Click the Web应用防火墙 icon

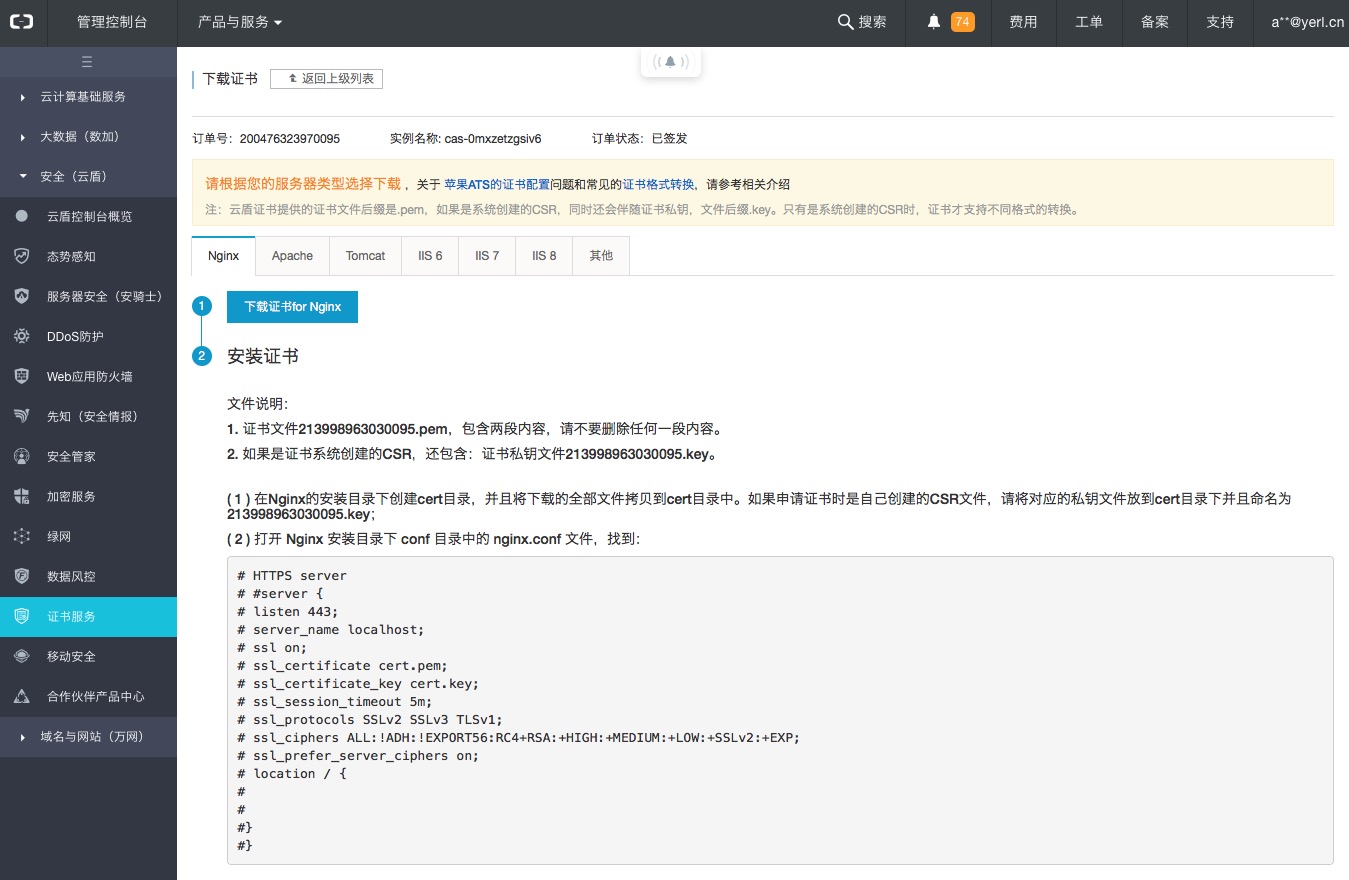click(22, 376)
